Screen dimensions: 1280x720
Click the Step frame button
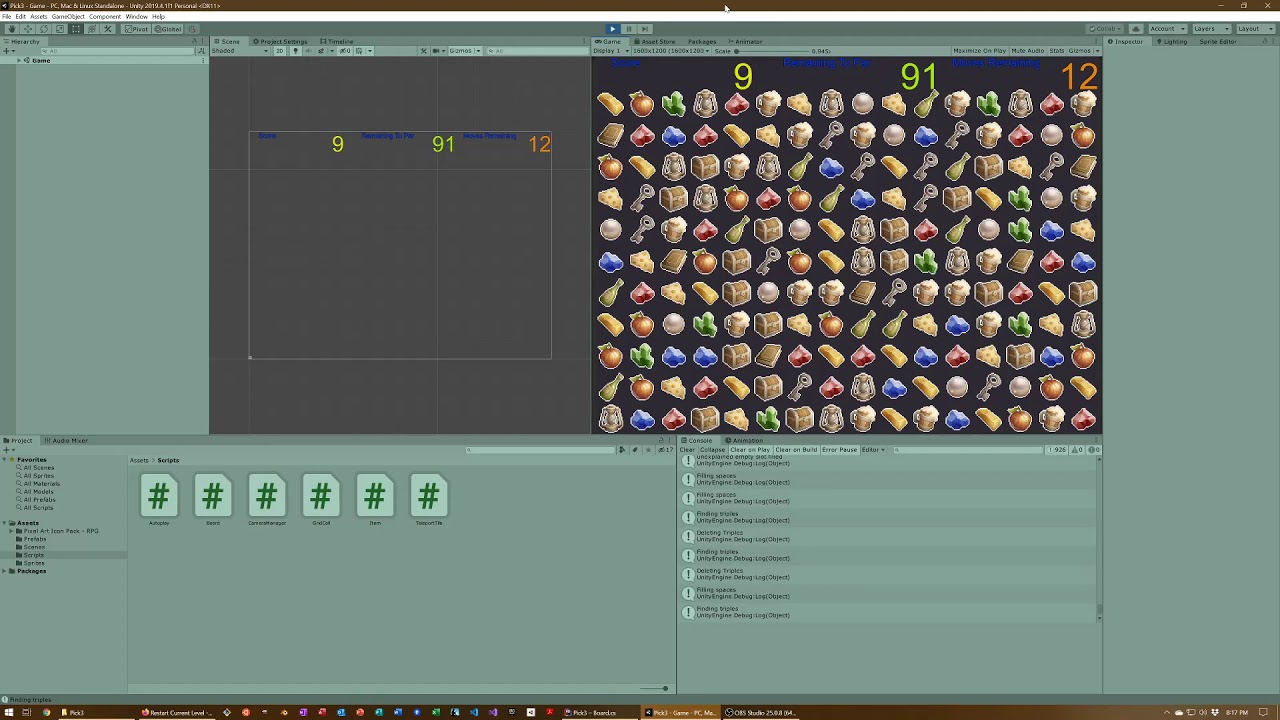(x=644, y=29)
